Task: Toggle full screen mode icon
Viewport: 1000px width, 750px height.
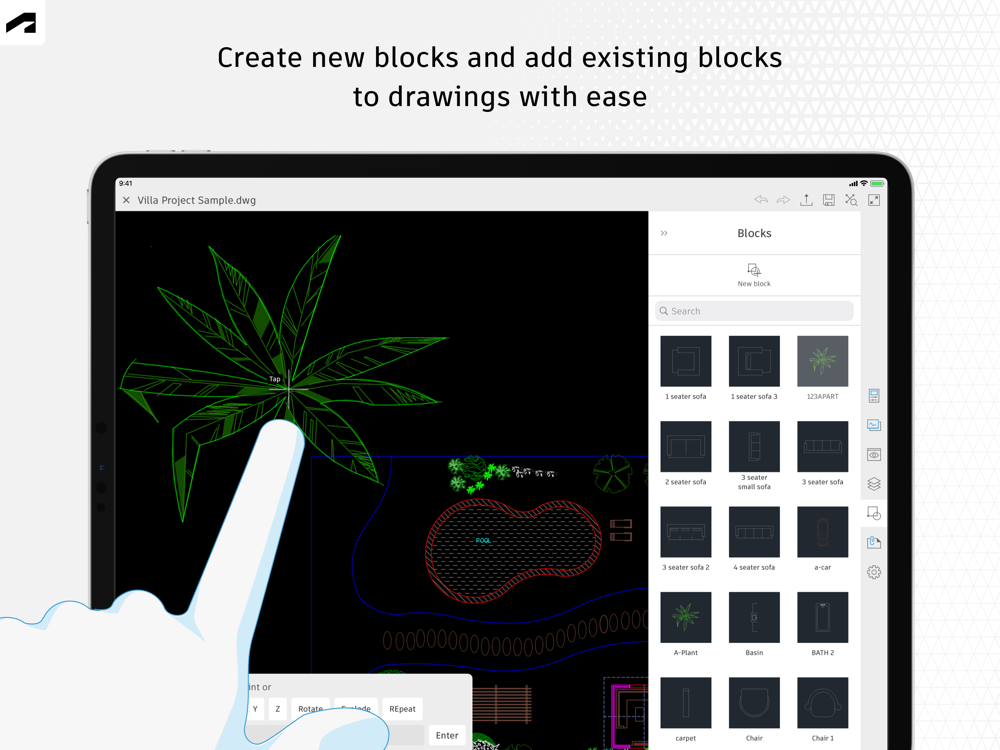Action: point(874,200)
